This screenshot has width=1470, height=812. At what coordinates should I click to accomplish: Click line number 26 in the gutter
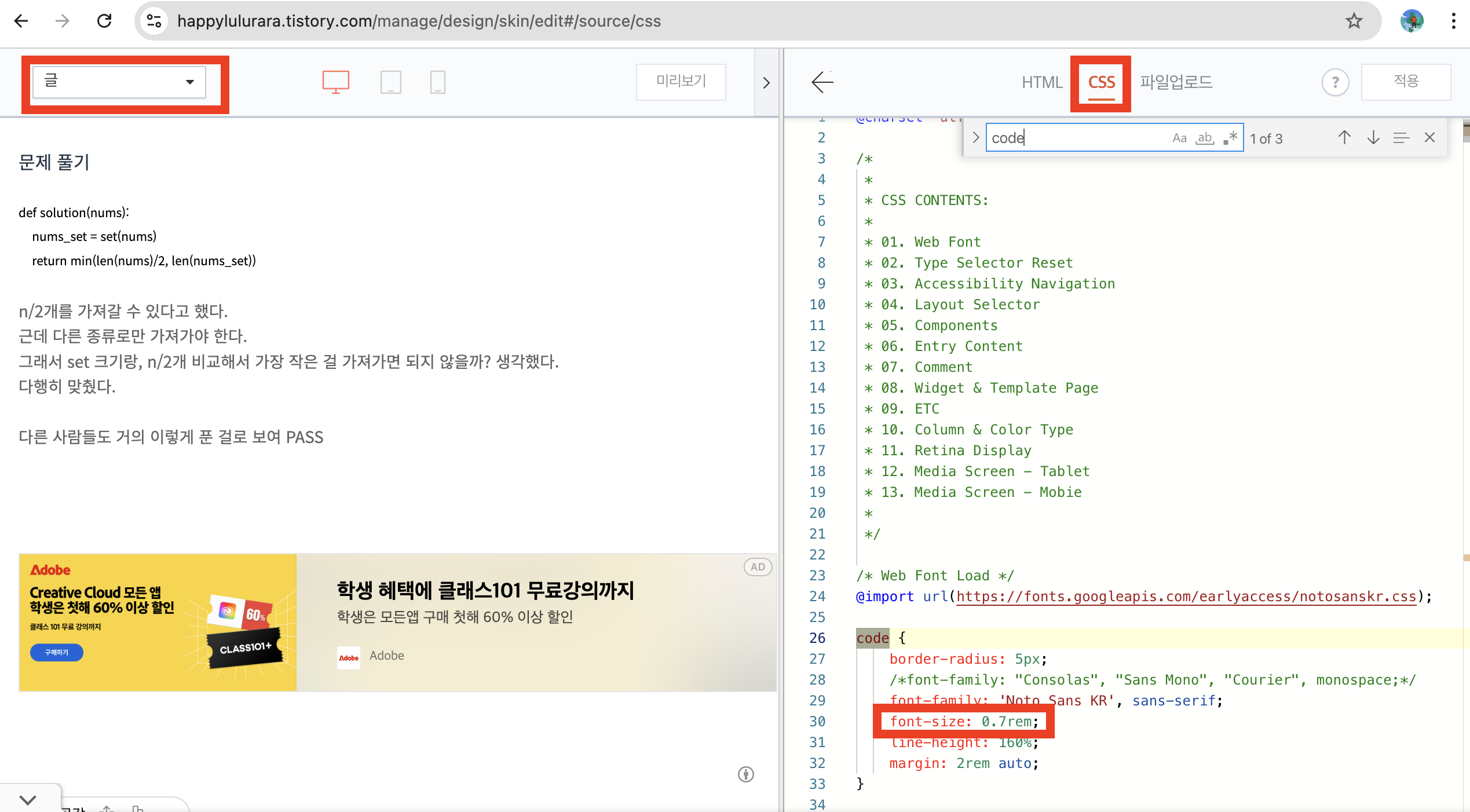click(x=817, y=638)
